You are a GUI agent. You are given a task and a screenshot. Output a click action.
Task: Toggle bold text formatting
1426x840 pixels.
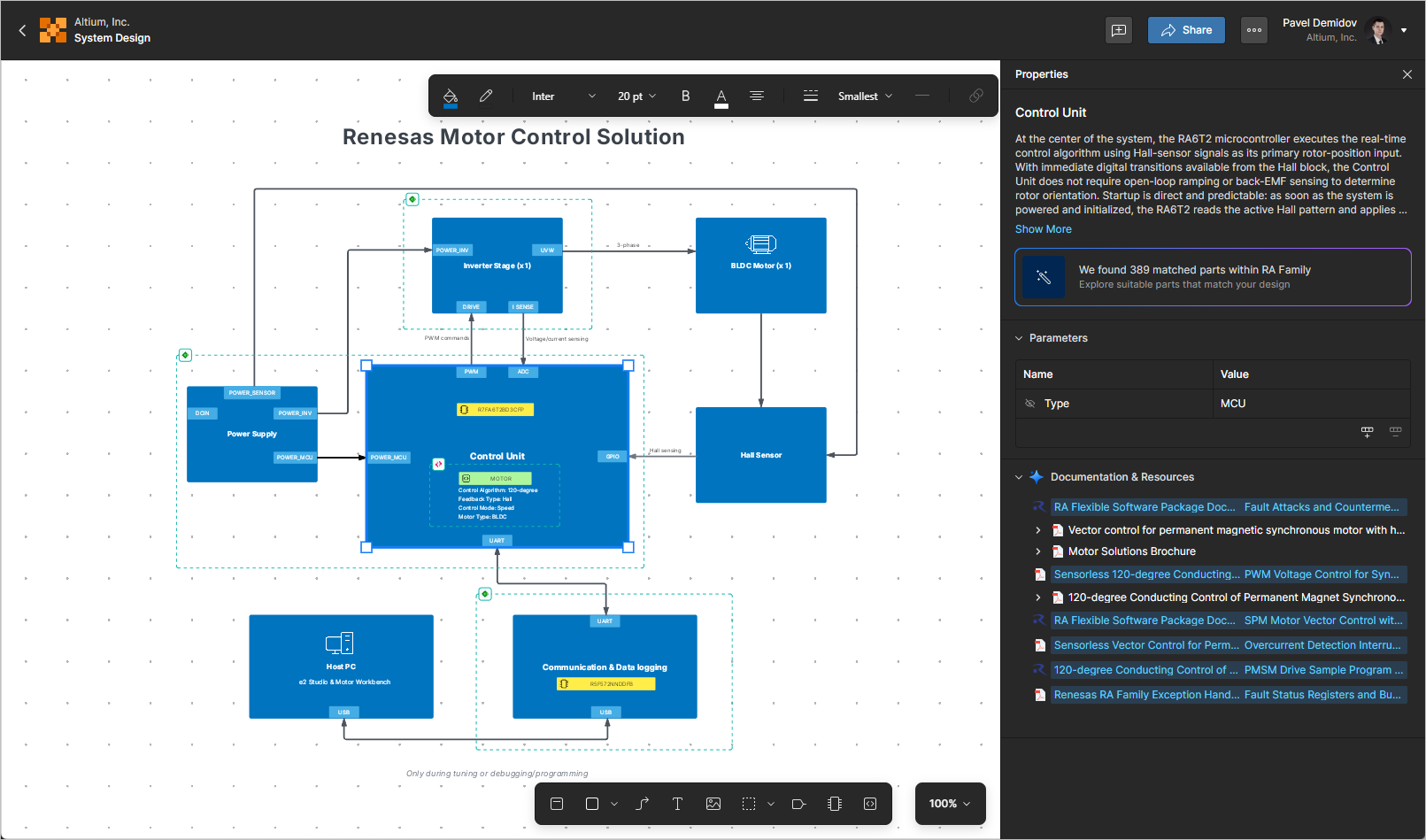coord(685,96)
